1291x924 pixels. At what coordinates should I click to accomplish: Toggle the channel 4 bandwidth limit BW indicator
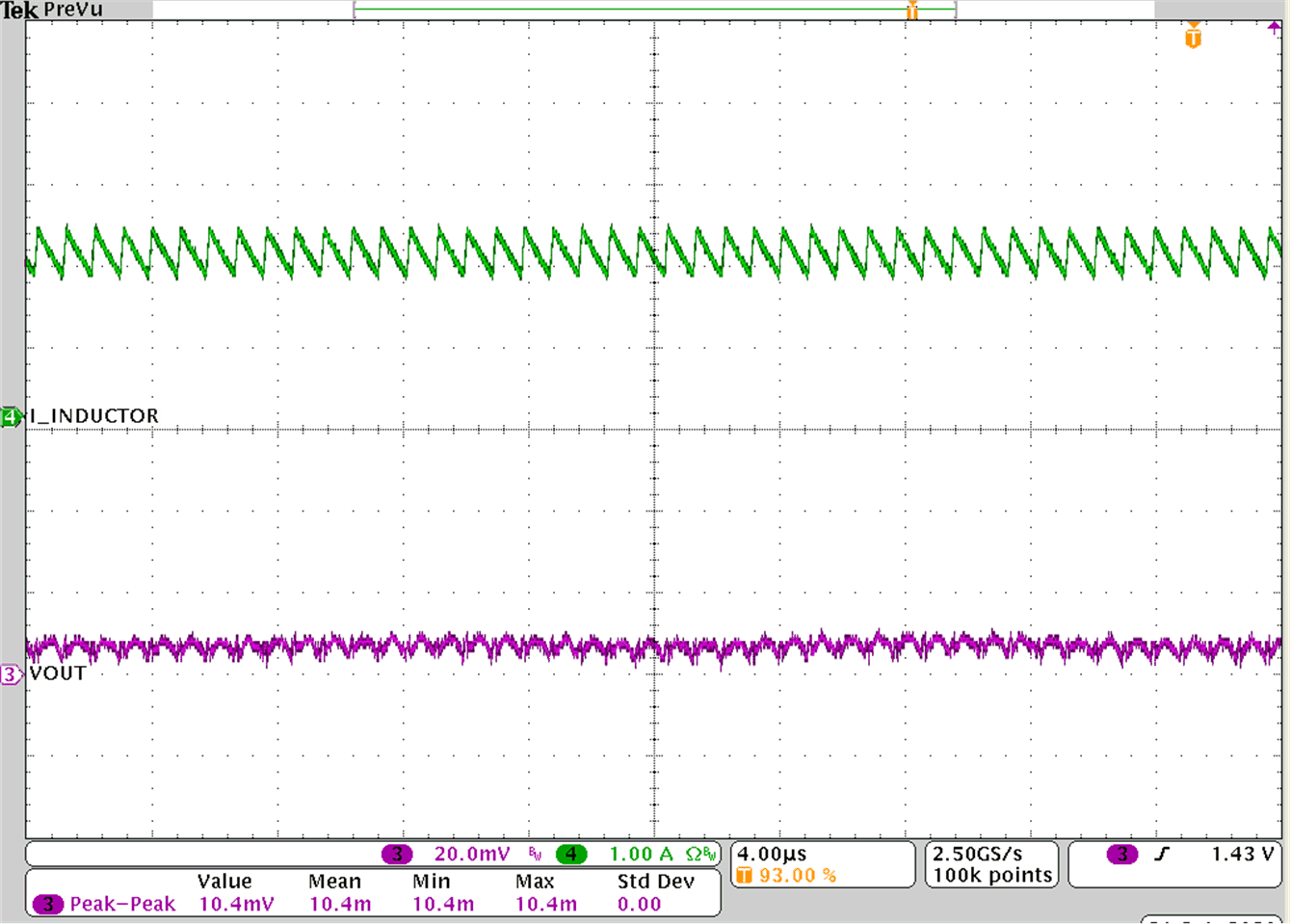pos(711,853)
